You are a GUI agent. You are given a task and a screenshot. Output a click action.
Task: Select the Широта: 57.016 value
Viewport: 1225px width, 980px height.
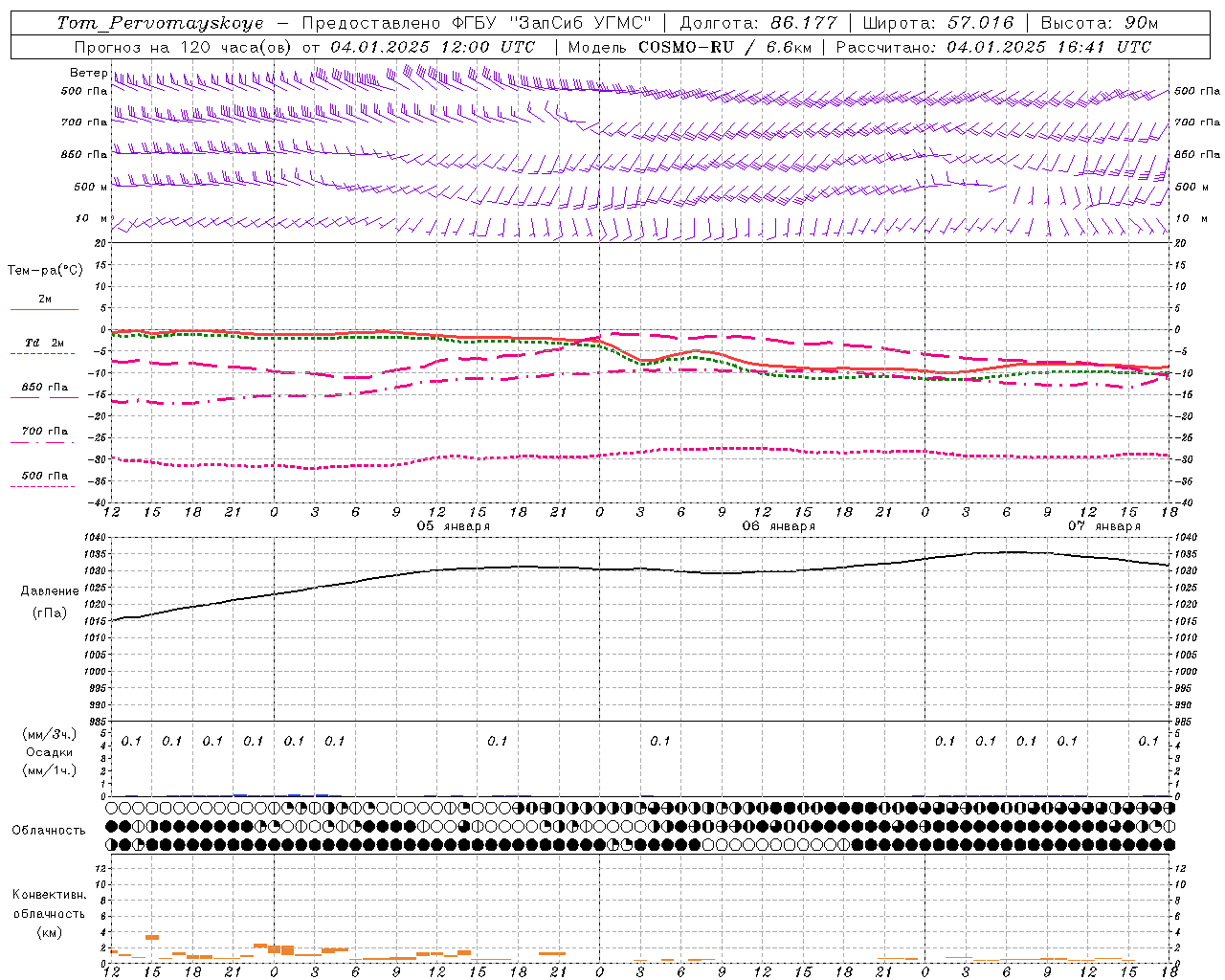click(938, 23)
